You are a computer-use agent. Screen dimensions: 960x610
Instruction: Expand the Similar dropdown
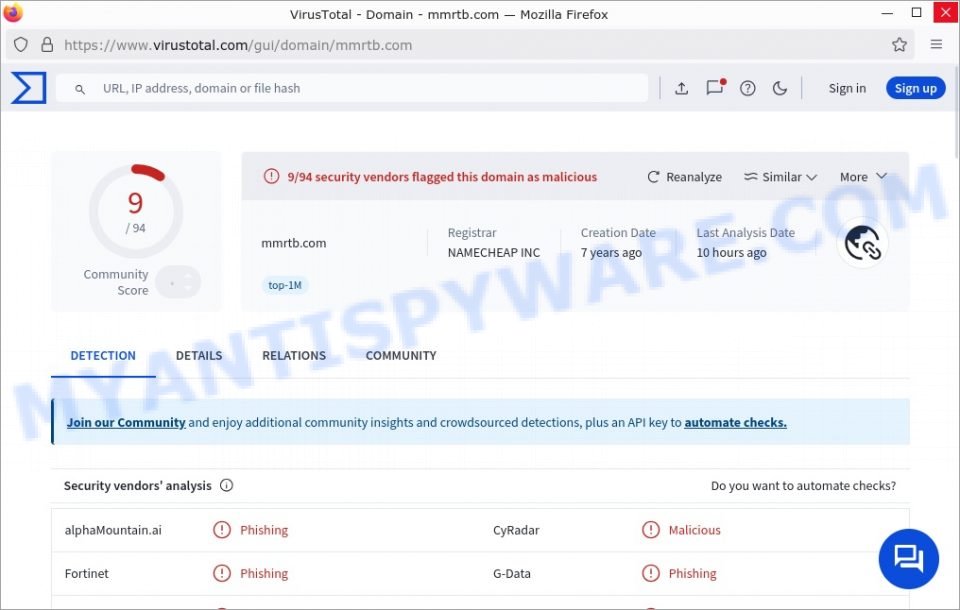tap(781, 177)
